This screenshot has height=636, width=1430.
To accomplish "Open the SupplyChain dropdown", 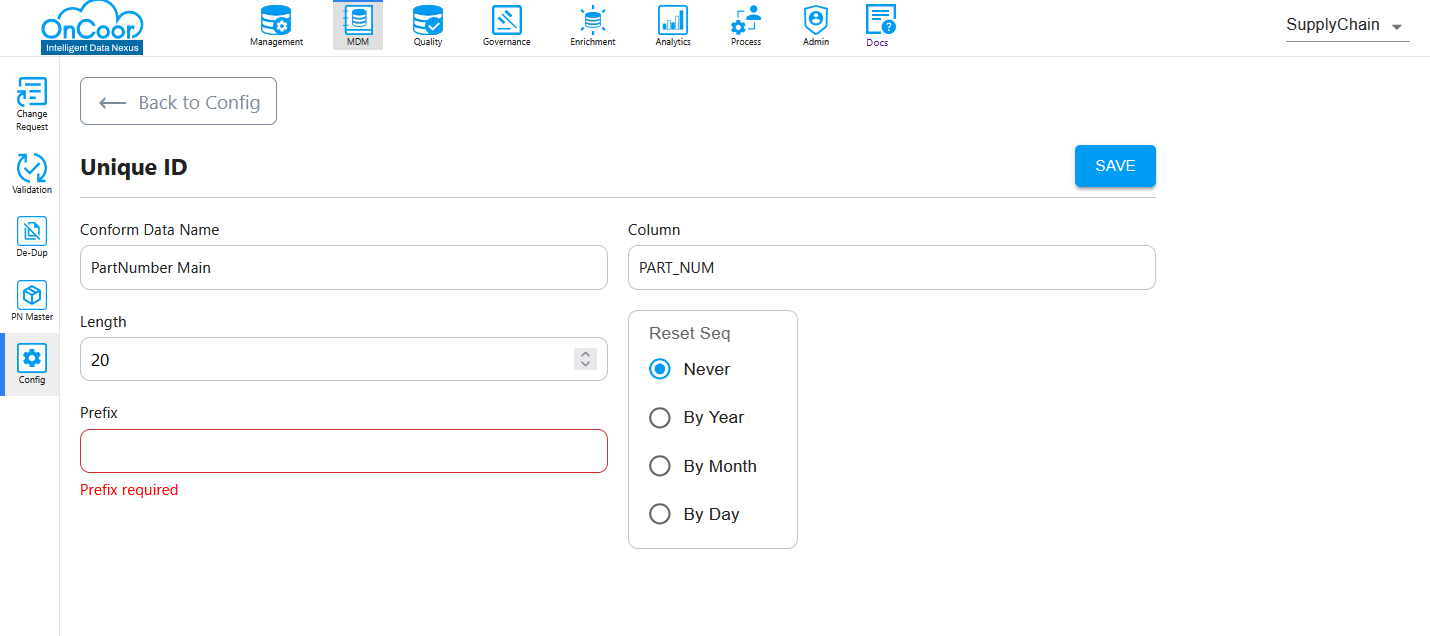I will point(1347,26).
